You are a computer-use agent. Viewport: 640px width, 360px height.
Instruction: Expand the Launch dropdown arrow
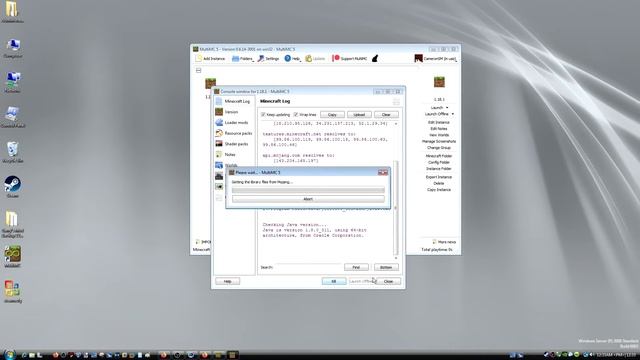(447, 108)
